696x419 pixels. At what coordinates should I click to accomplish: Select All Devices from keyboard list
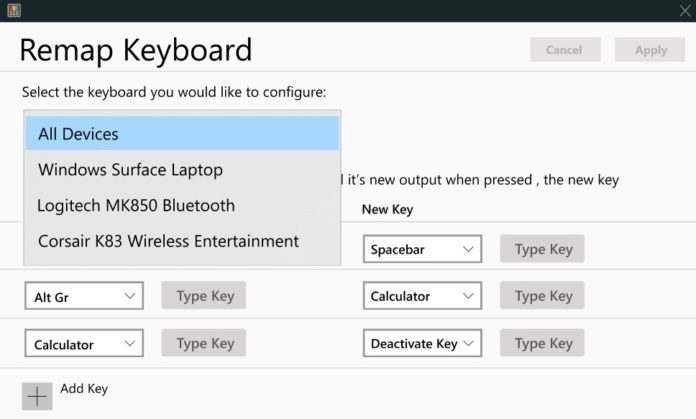click(182, 134)
